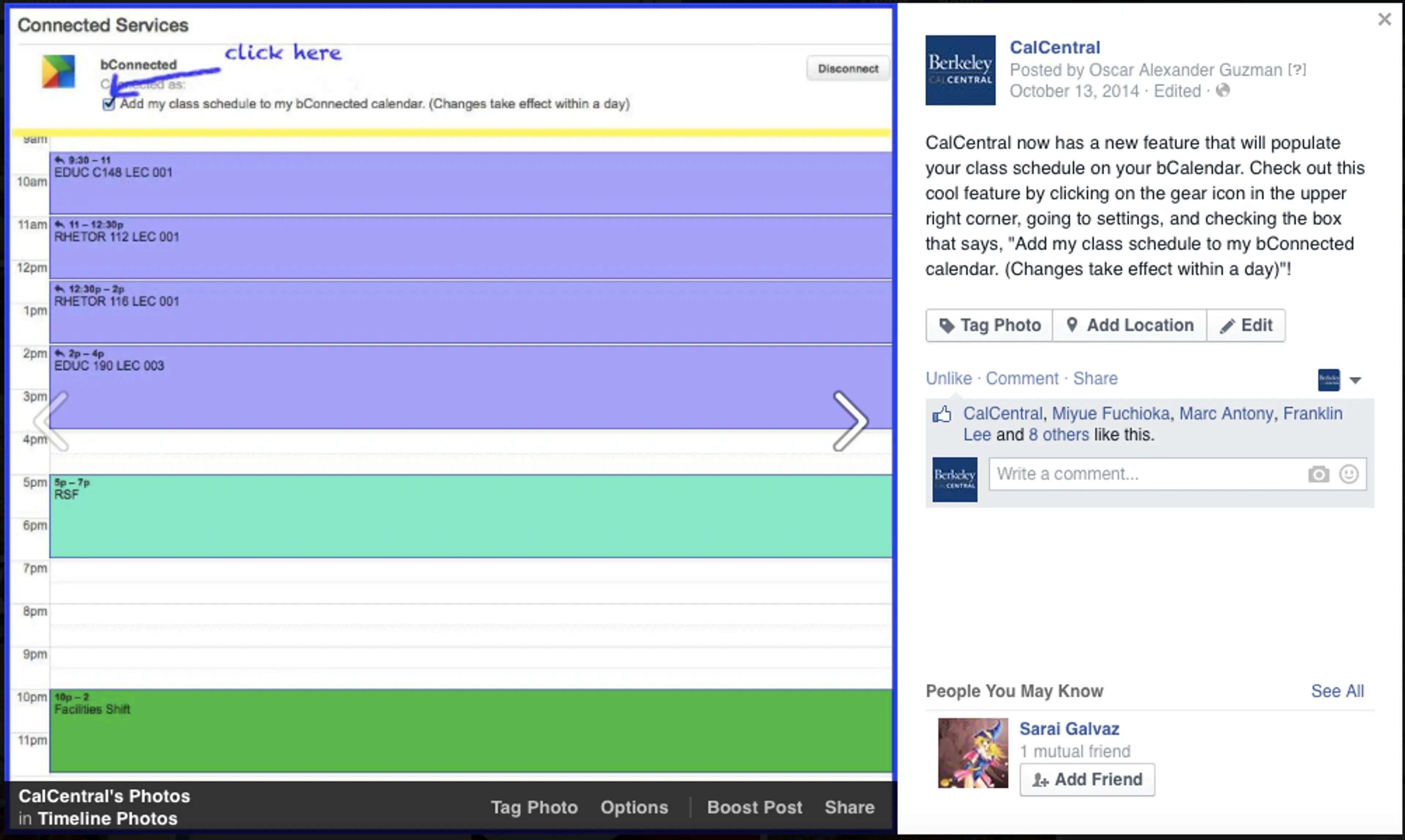
Task: Click Sarai Galvaz's profile picture thumbnail
Action: coord(973,753)
